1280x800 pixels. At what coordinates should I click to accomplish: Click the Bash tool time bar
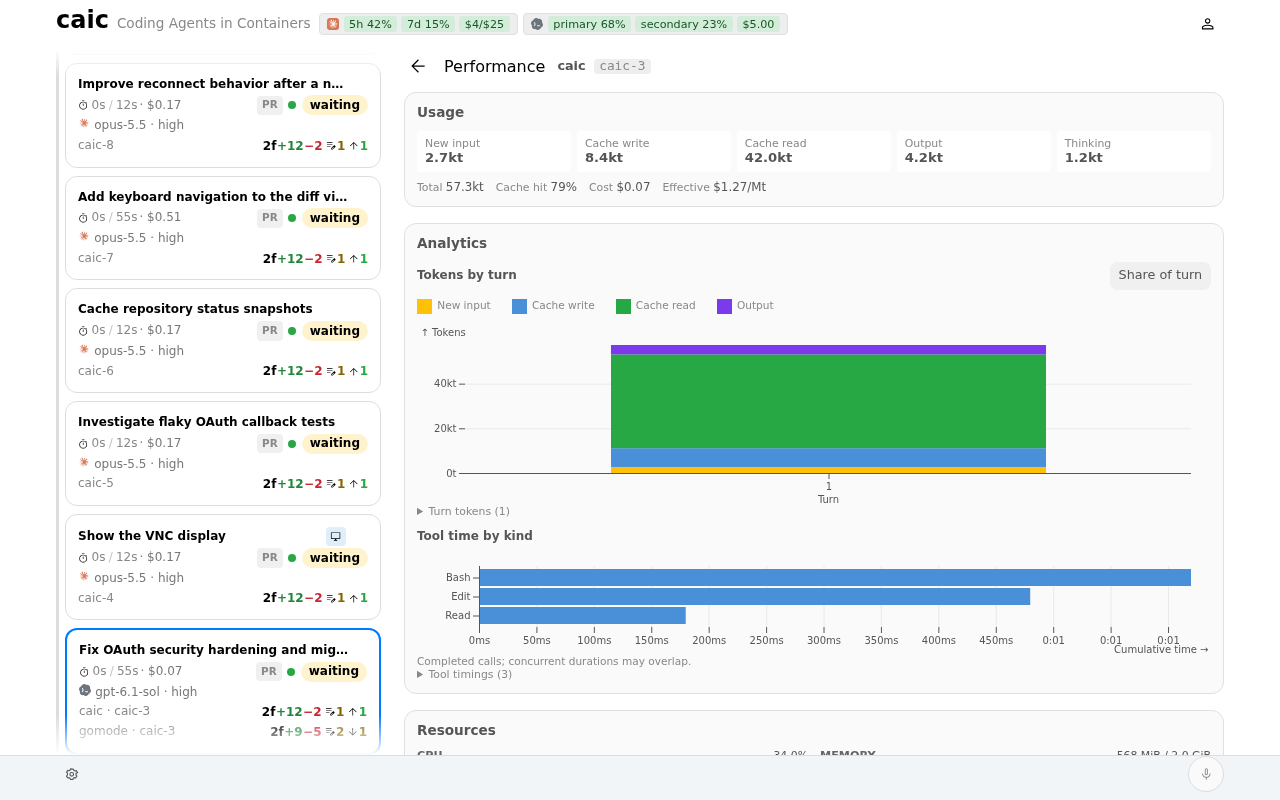[835, 578]
